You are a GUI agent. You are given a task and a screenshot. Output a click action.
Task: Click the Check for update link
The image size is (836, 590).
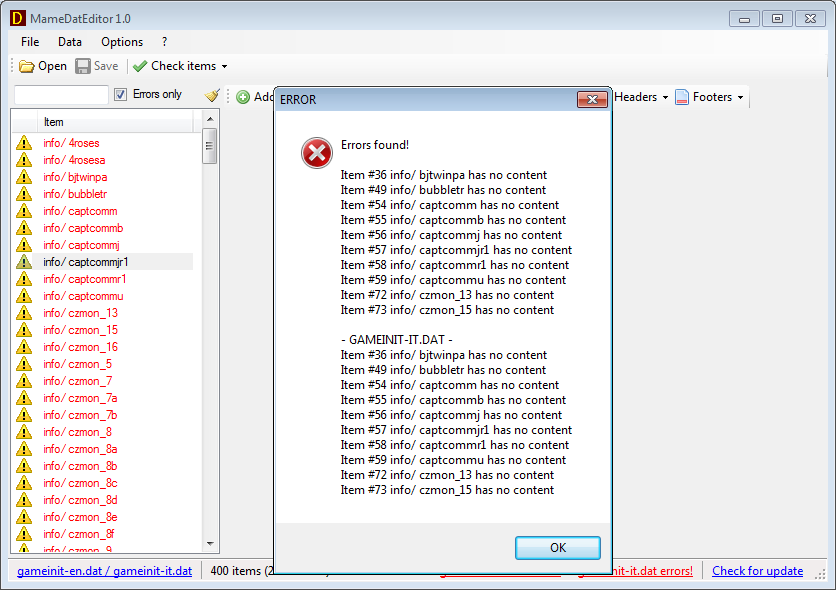(x=757, y=571)
